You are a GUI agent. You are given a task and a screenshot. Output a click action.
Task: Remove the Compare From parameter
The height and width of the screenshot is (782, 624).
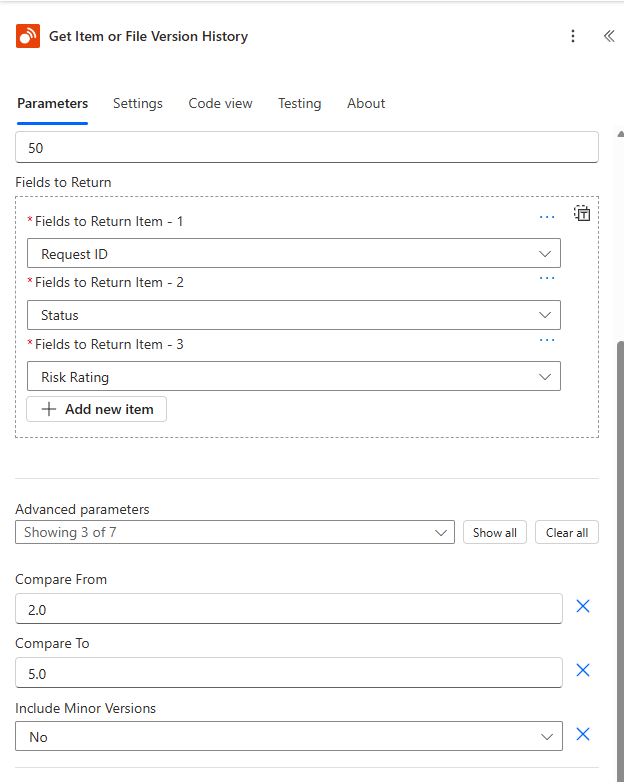(x=583, y=606)
